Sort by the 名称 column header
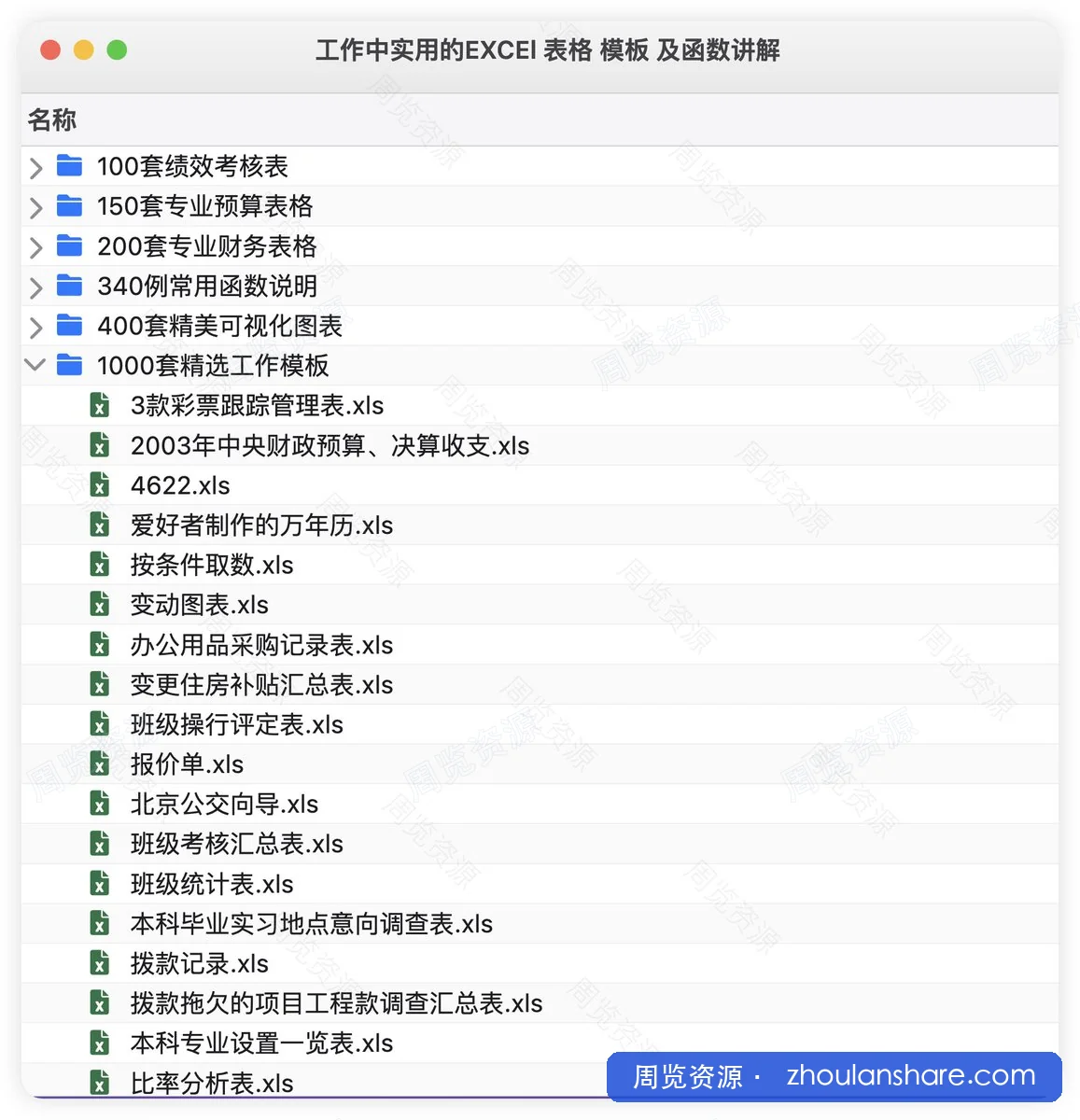 coord(52,119)
